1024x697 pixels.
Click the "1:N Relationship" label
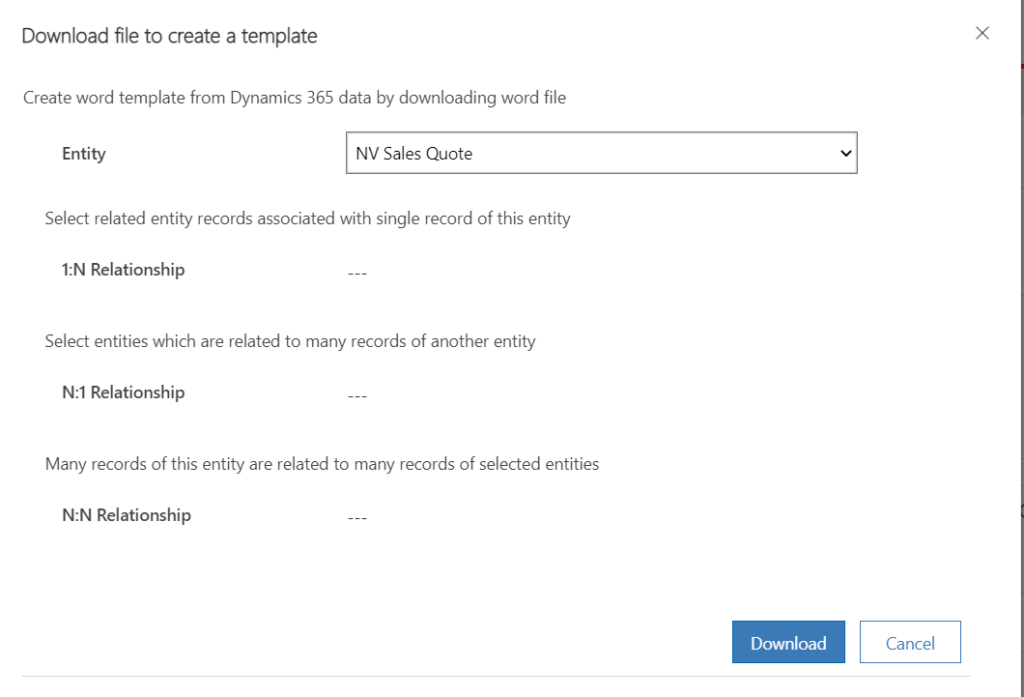click(124, 269)
